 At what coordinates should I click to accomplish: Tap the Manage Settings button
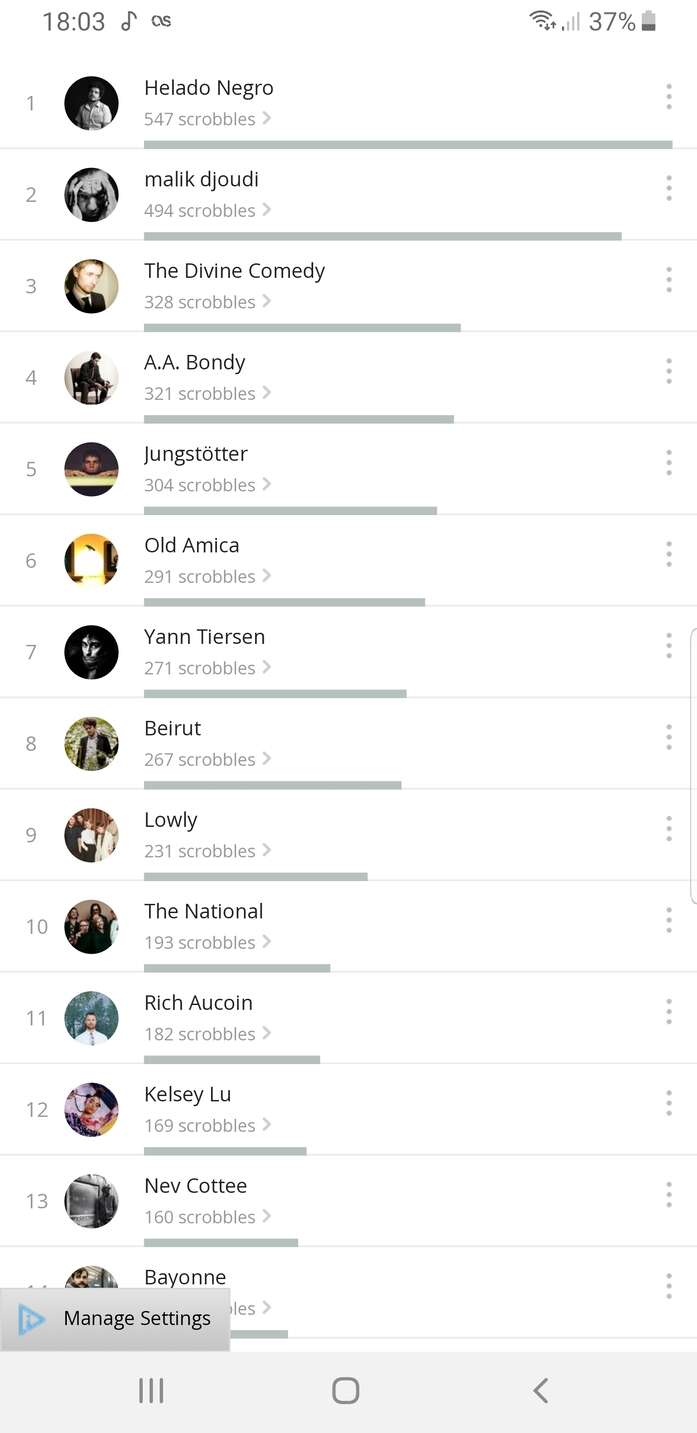(x=115, y=1319)
